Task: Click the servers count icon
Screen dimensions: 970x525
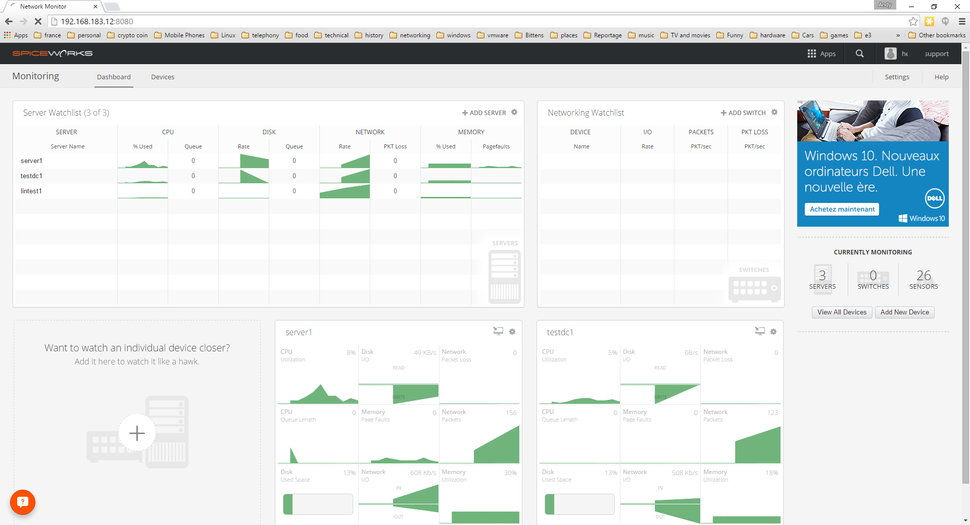Action: tap(822, 277)
